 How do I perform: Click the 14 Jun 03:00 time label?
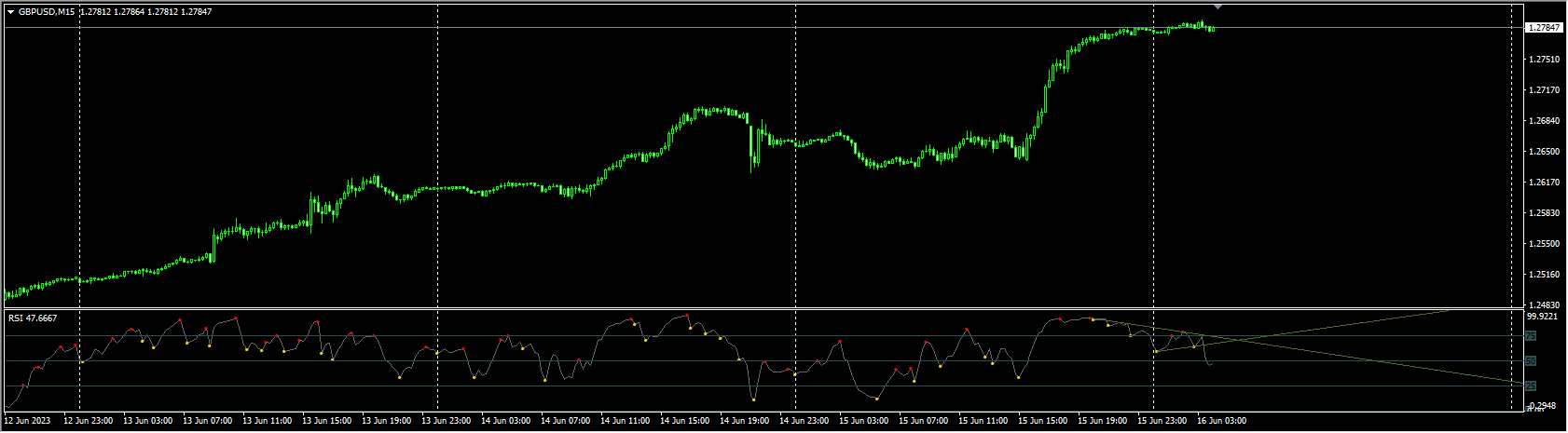[x=506, y=422]
